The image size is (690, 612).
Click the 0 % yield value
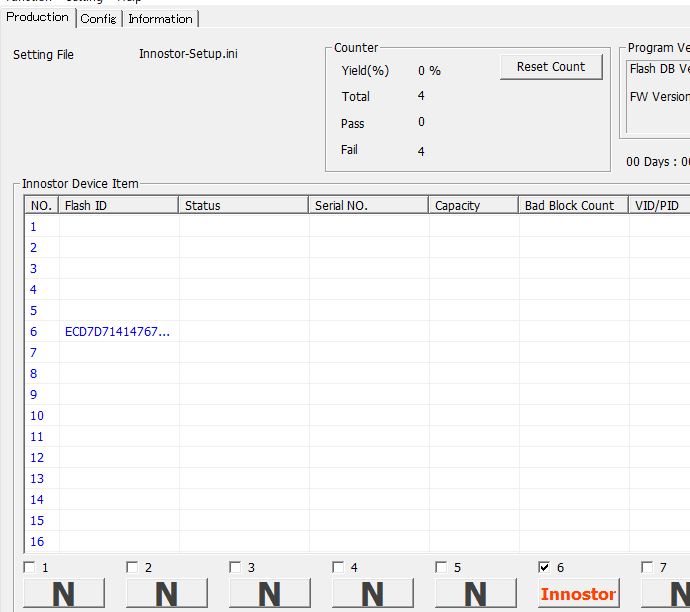[x=429, y=71]
